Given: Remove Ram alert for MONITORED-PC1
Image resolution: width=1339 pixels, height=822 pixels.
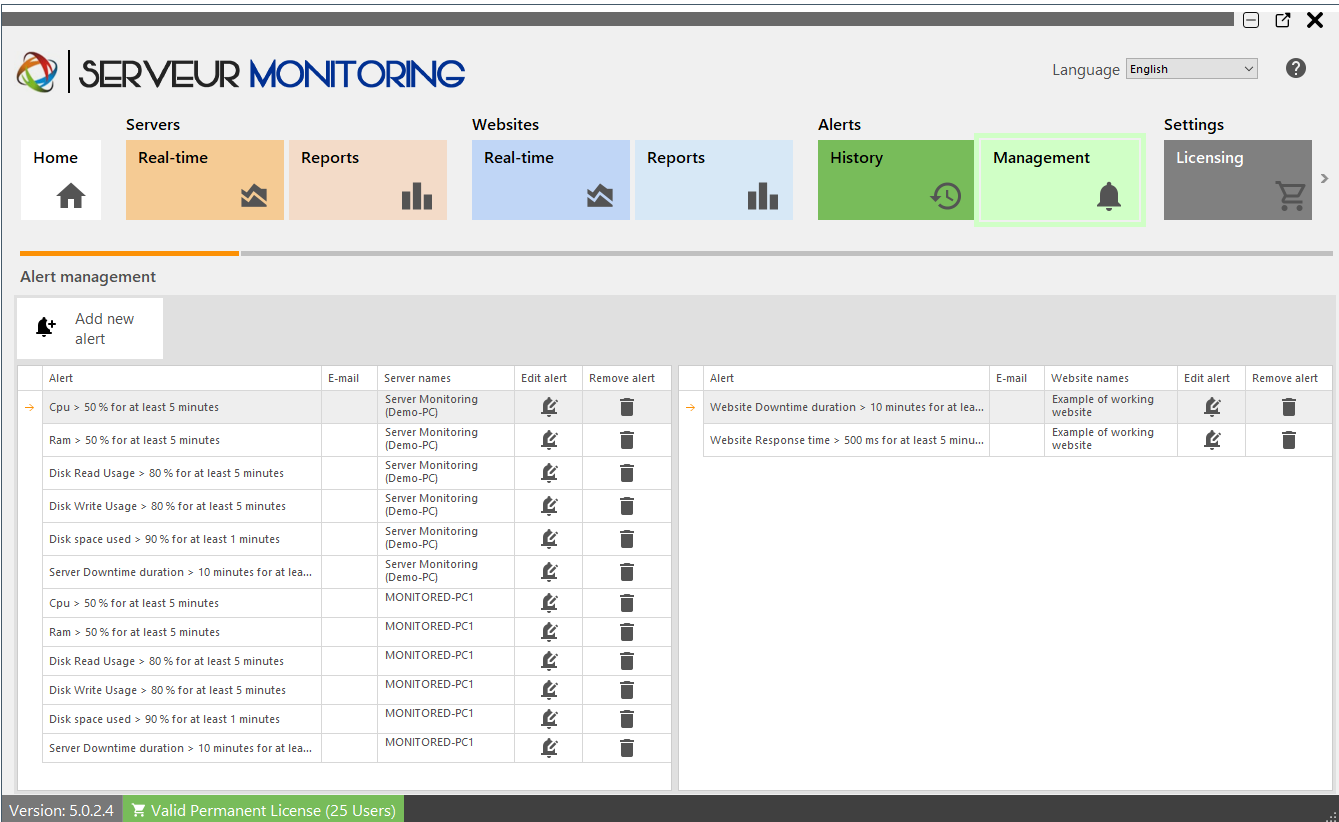Looking at the screenshot, I should (627, 632).
